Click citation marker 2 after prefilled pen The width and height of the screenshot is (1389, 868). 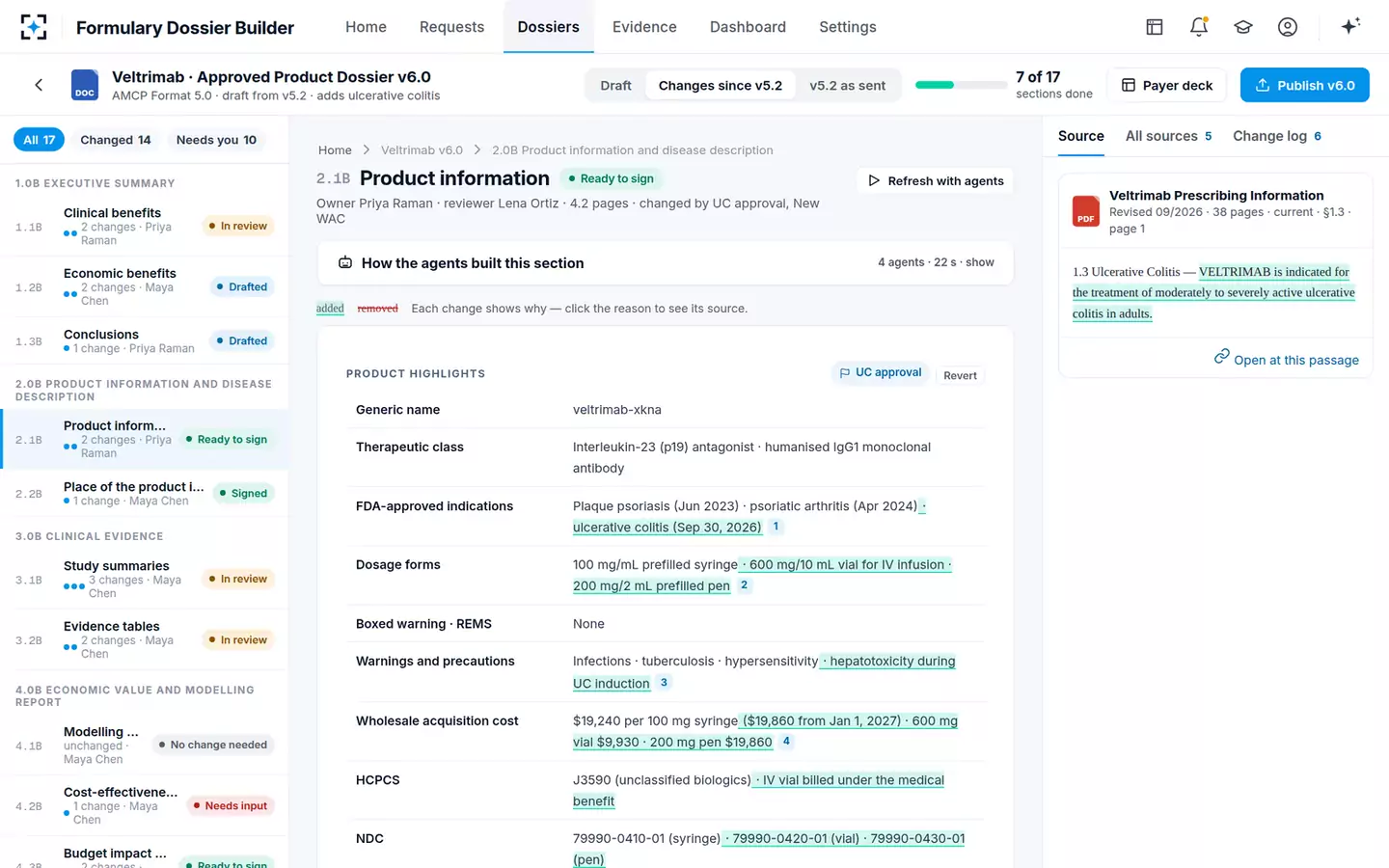744,585
